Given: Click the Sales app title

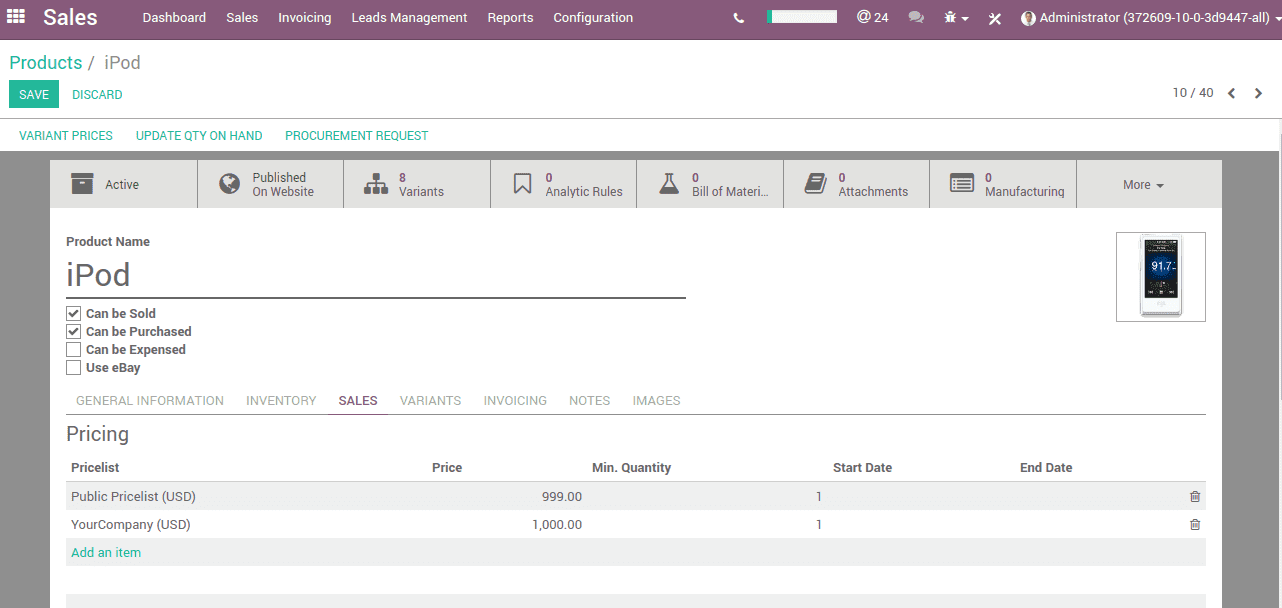Looking at the screenshot, I should (70, 17).
